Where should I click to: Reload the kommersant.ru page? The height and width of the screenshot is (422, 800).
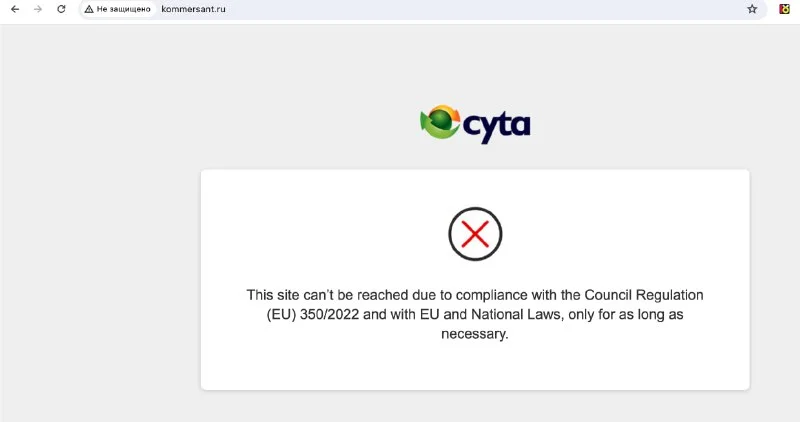coord(61,9)
